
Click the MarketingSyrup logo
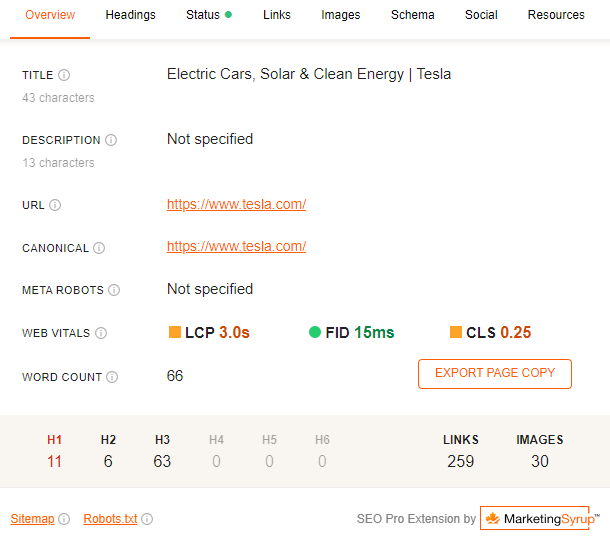tap(535, 518)
